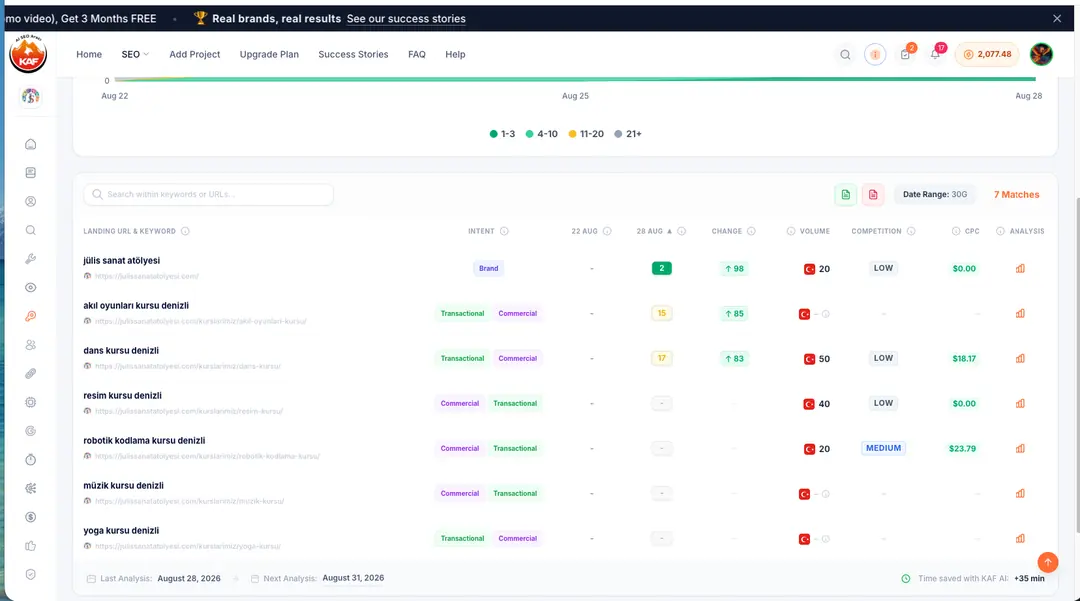Open analysis chart for robotik kodlama kursu denizli
This screenshot has width=1080, height=601.
tap(1020, 448)
